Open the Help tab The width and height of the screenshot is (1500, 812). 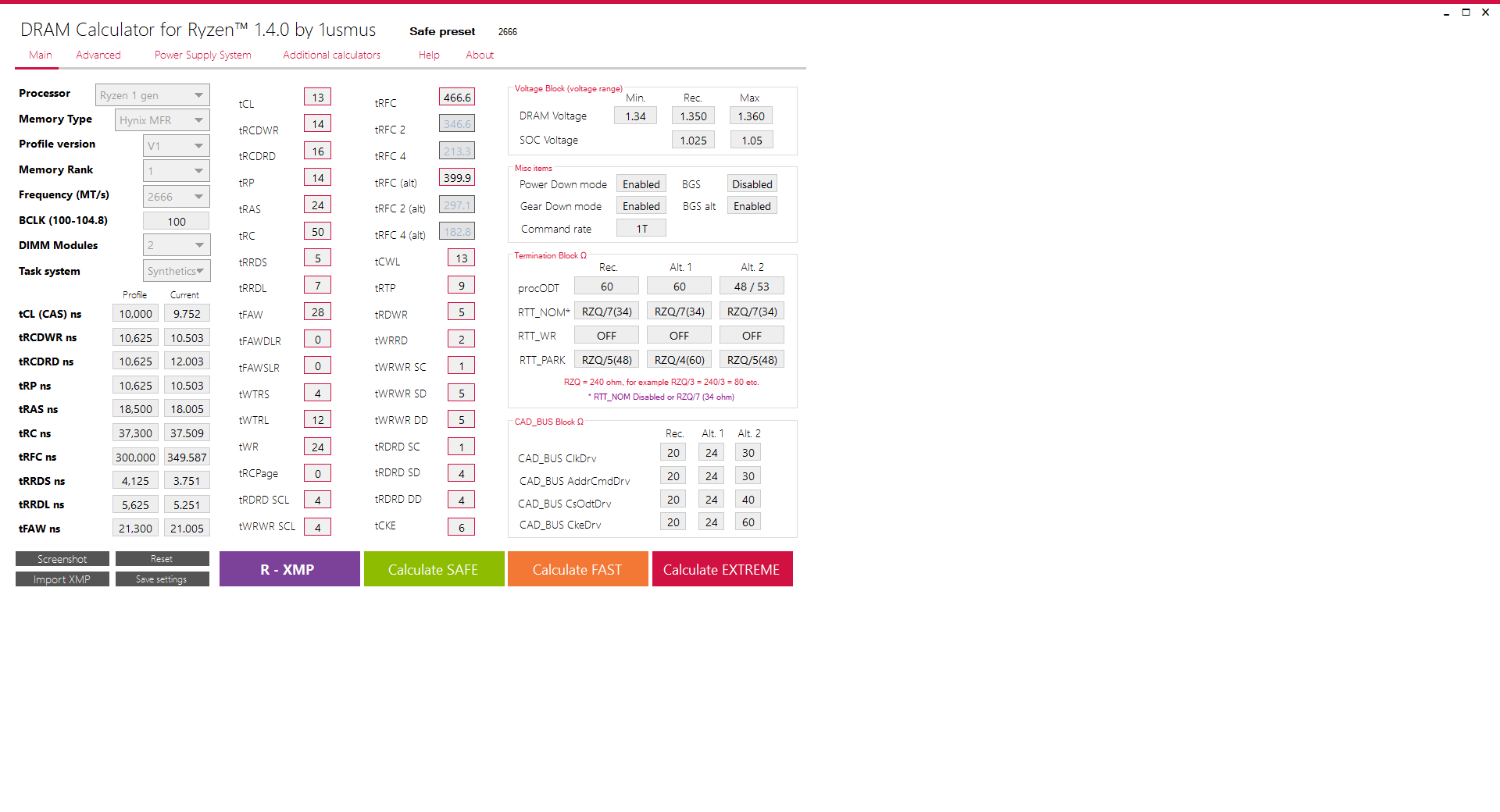tap(429, 55)
